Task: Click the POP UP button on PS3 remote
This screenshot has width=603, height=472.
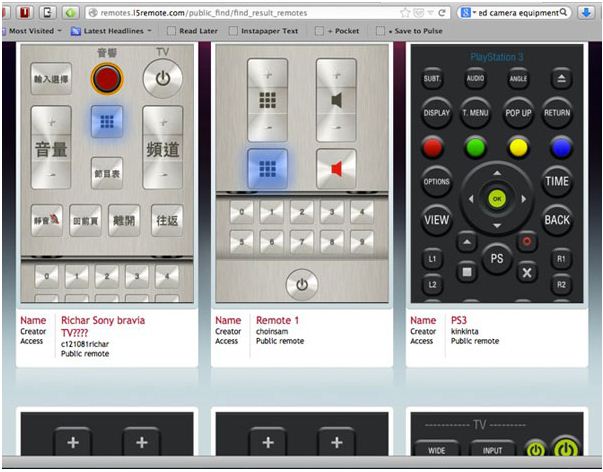Action: [518, 113]
